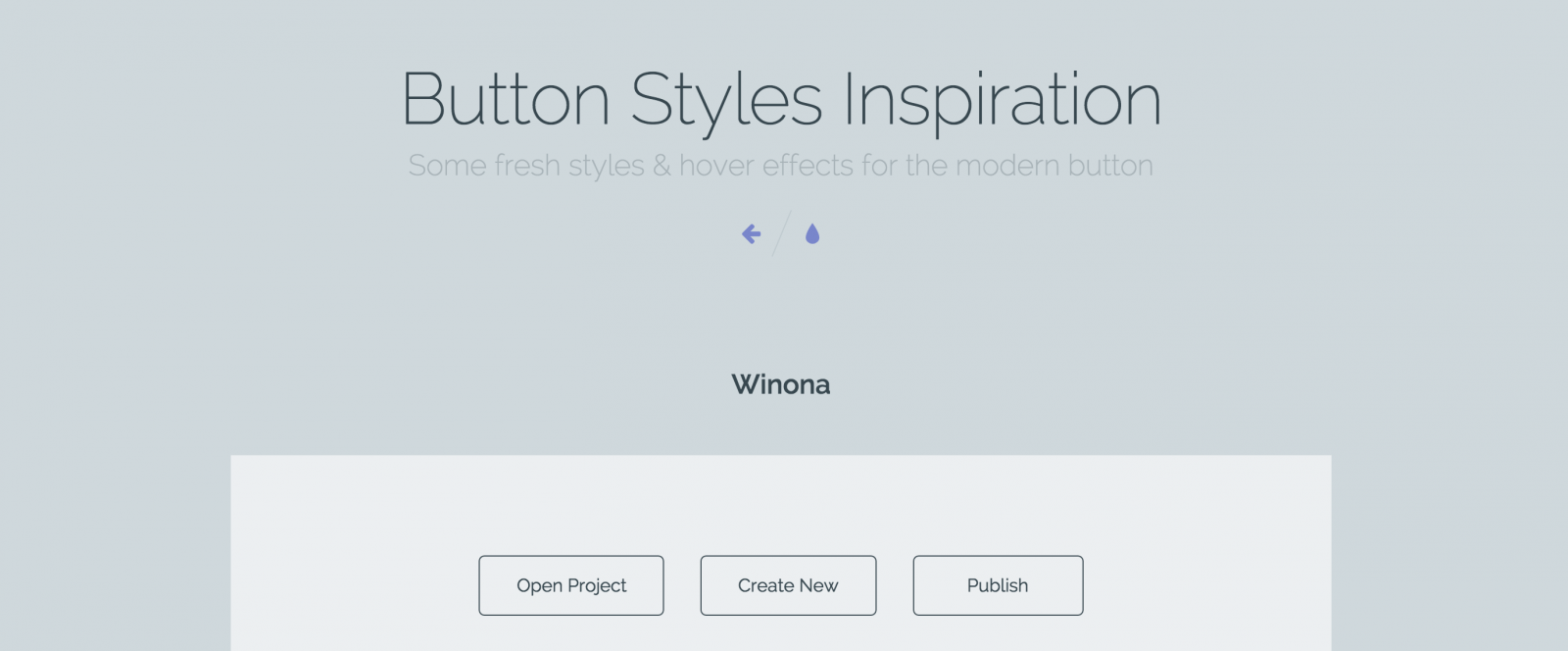1568x651 pixels.
Task: Click the purple back arrow icon
Action: [751, 234]
